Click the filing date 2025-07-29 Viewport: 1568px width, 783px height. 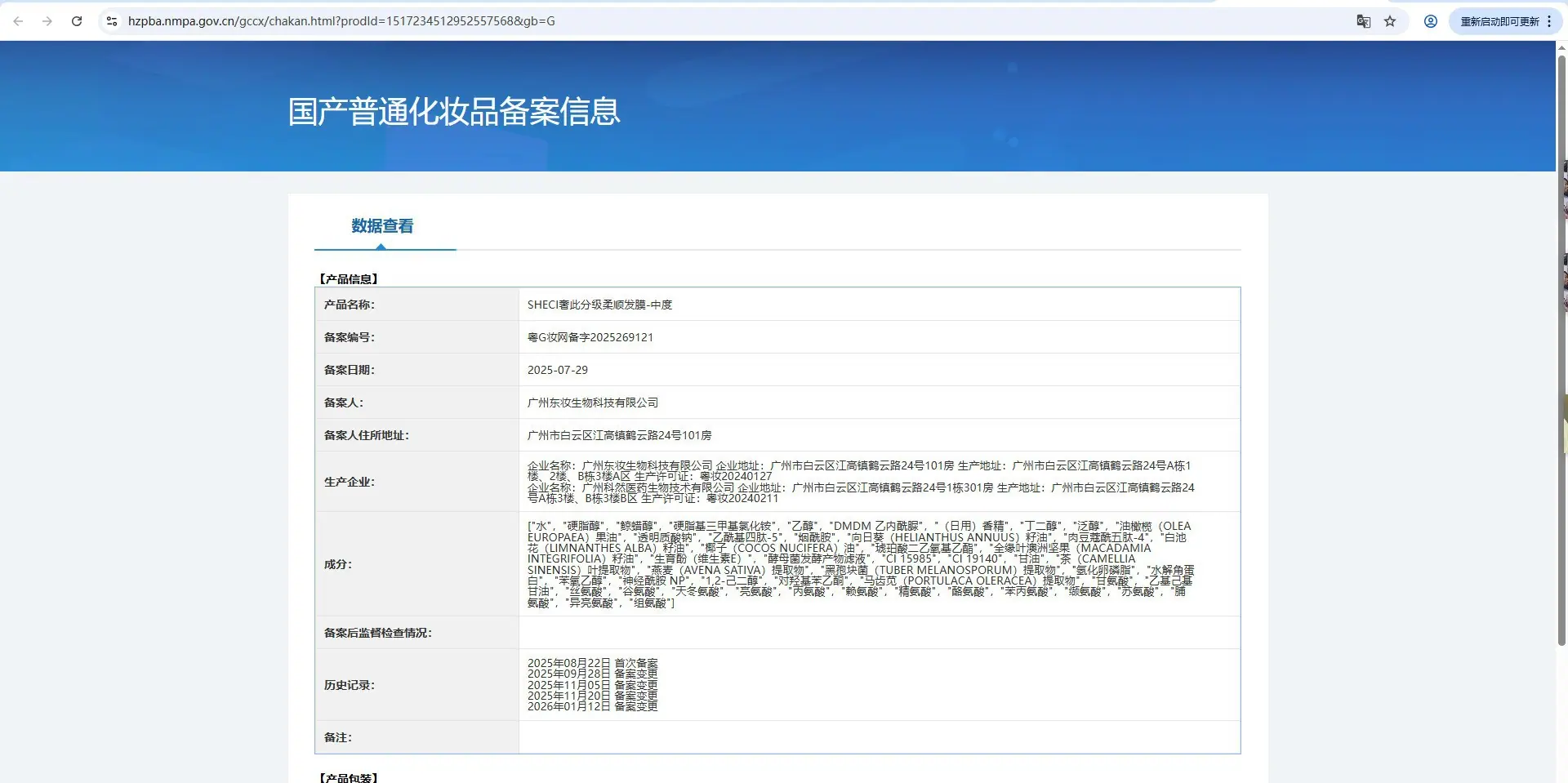tap(558, 370)
